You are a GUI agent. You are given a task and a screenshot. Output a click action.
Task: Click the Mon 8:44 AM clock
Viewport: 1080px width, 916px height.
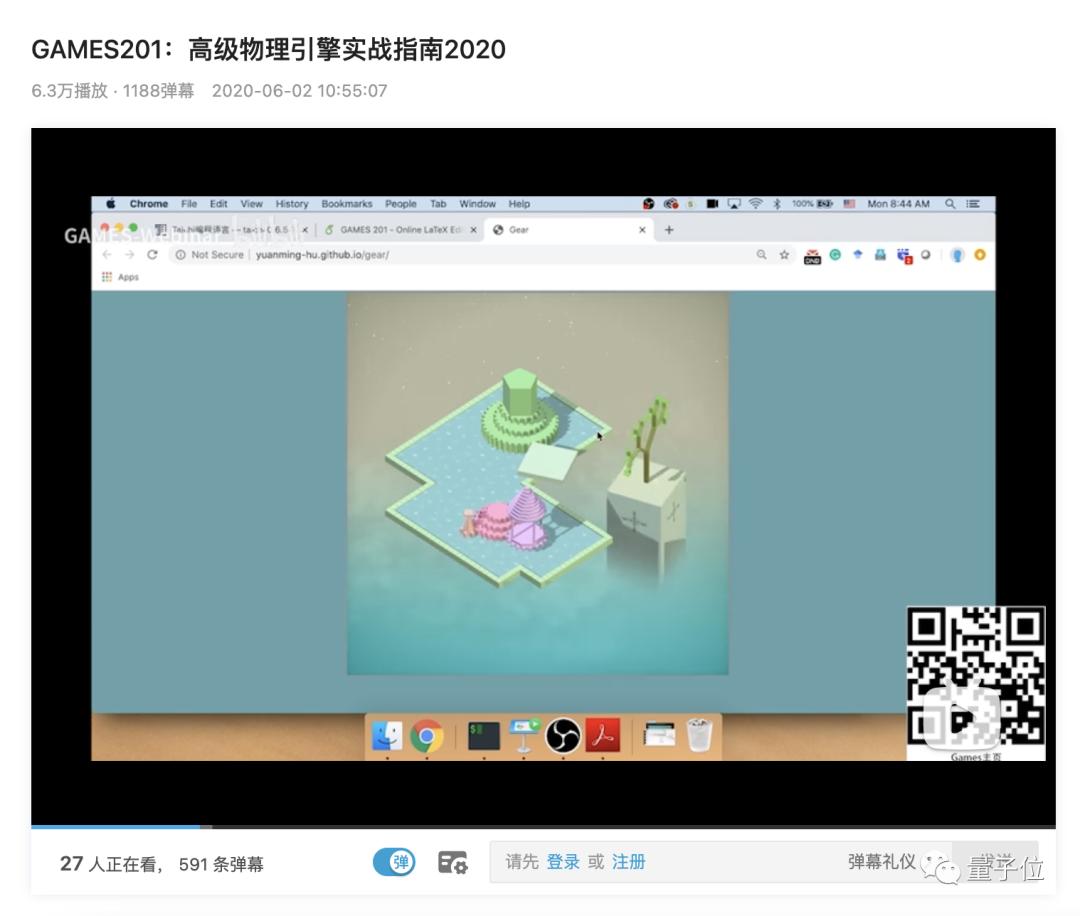(898, 204)
